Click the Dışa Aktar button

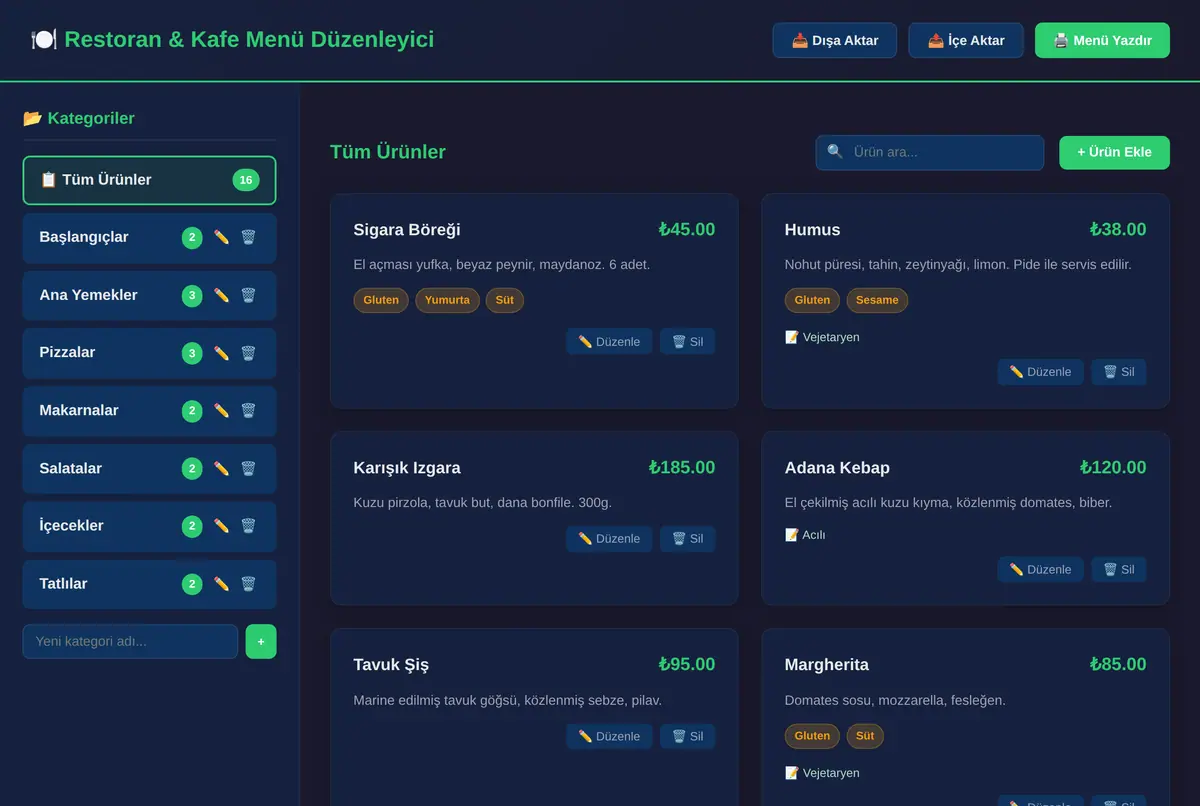coord(834,41)
